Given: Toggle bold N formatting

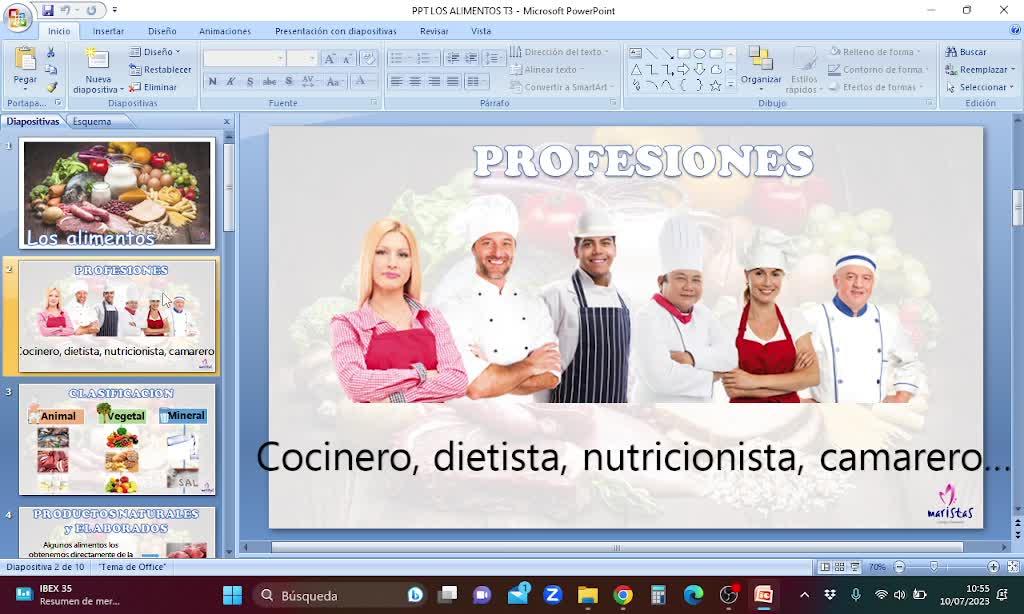Looking at the screenshot, I should click(212, 82).
